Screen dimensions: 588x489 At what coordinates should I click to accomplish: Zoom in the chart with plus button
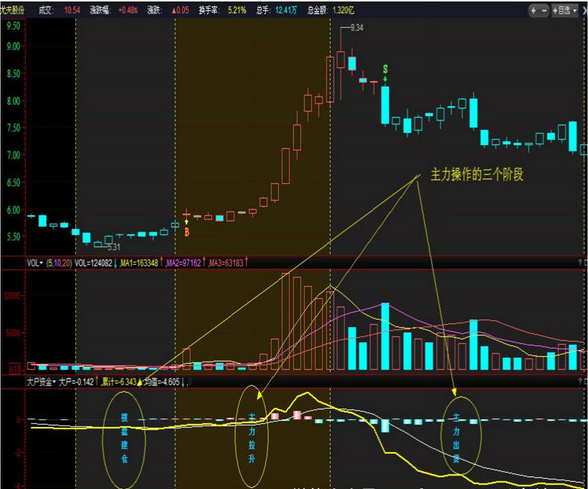(x=533, y=10)
